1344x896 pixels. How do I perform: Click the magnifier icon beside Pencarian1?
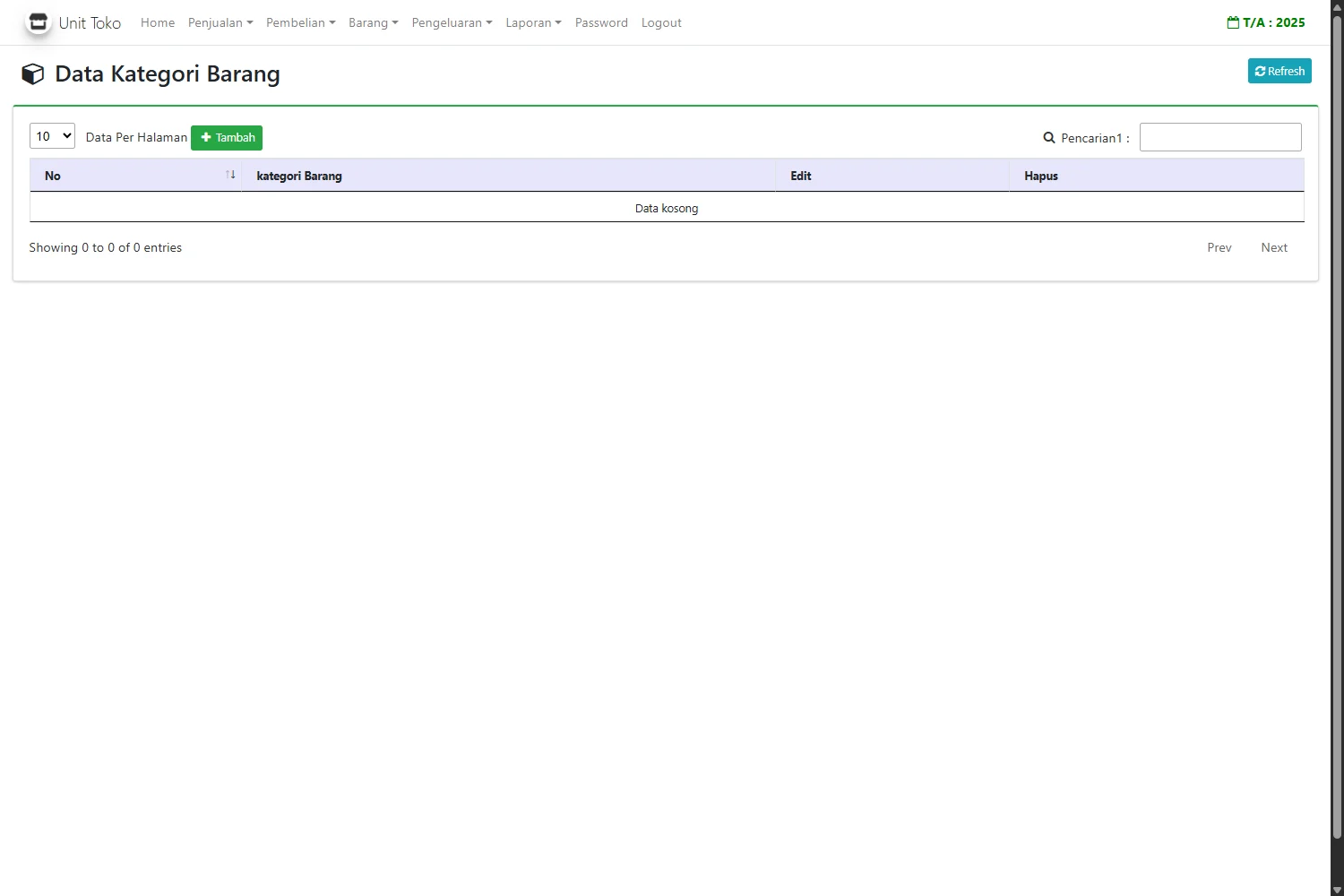click(1049, 138)
